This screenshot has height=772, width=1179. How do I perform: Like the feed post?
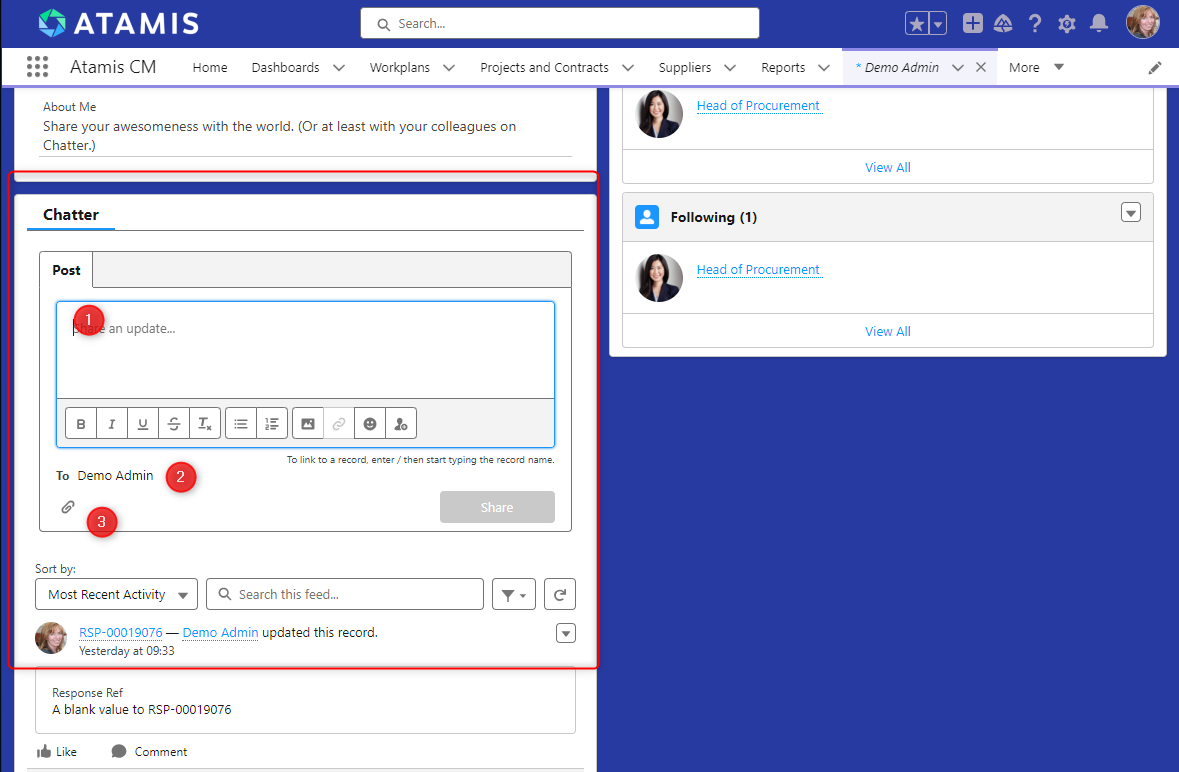tap(56, 752)
